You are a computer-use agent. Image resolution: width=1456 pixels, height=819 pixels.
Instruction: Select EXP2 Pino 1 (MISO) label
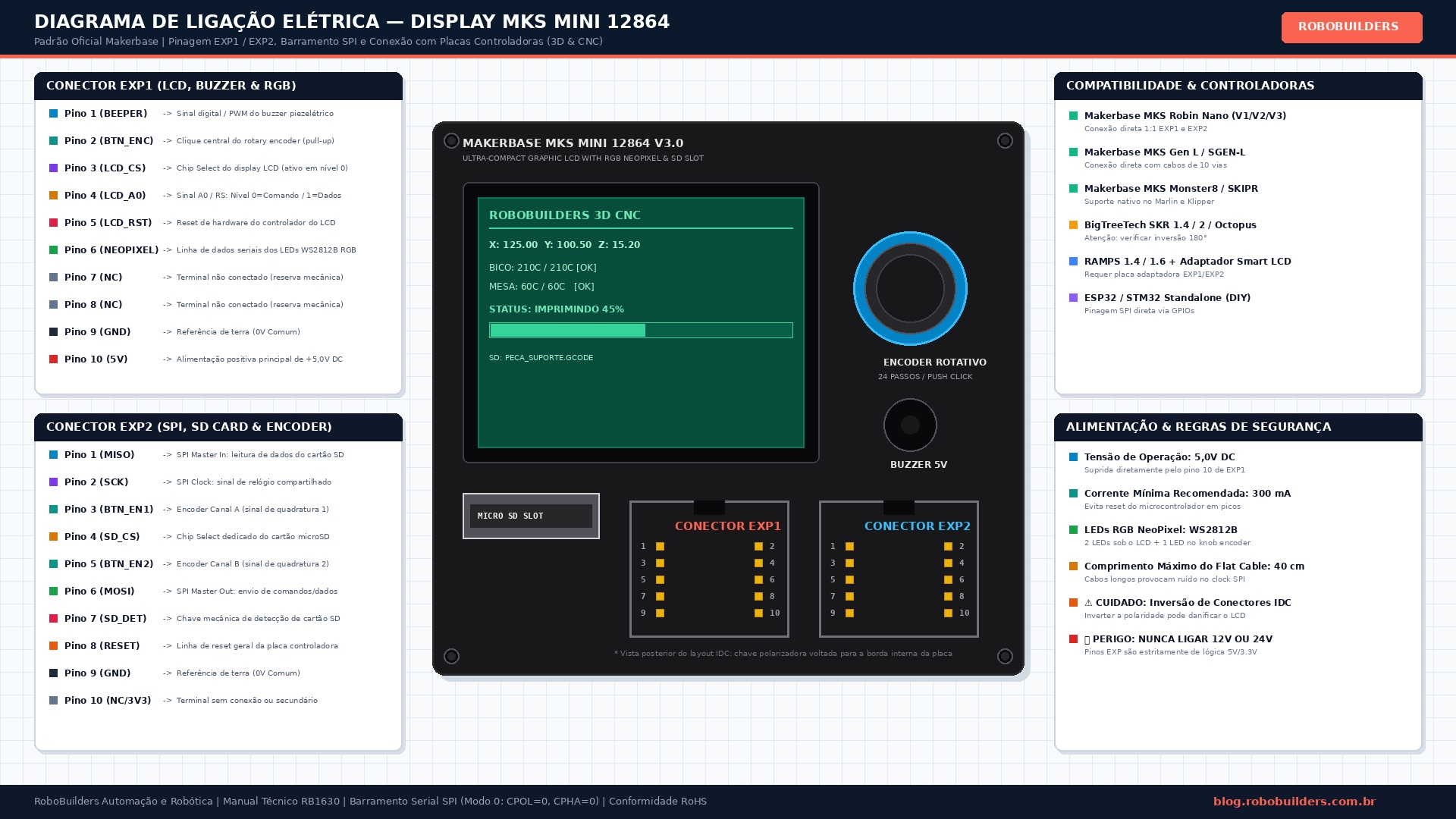(99, 455)
